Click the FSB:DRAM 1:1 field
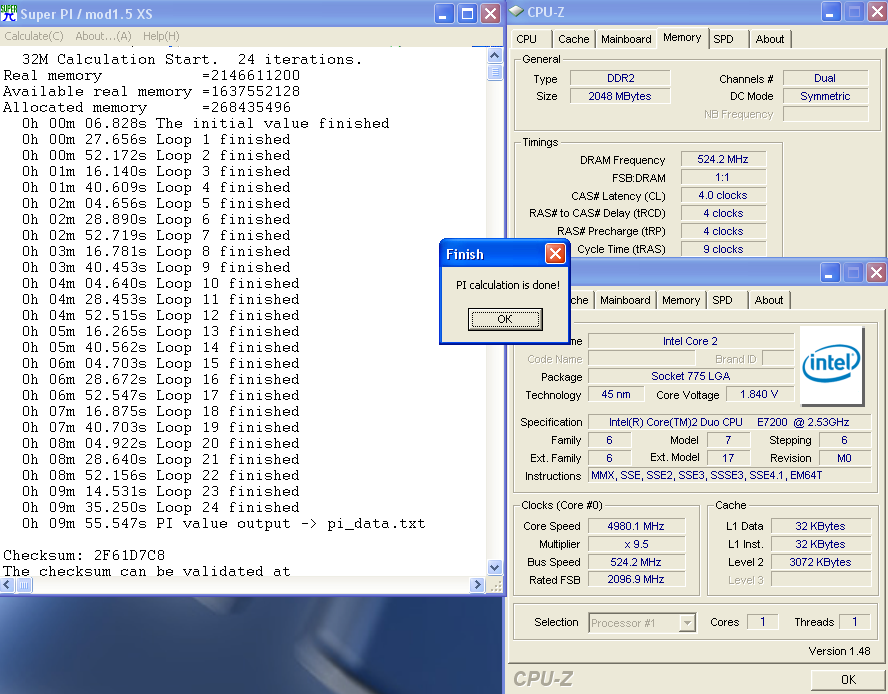This screenshot has width=888, height=694. [723, 177]
